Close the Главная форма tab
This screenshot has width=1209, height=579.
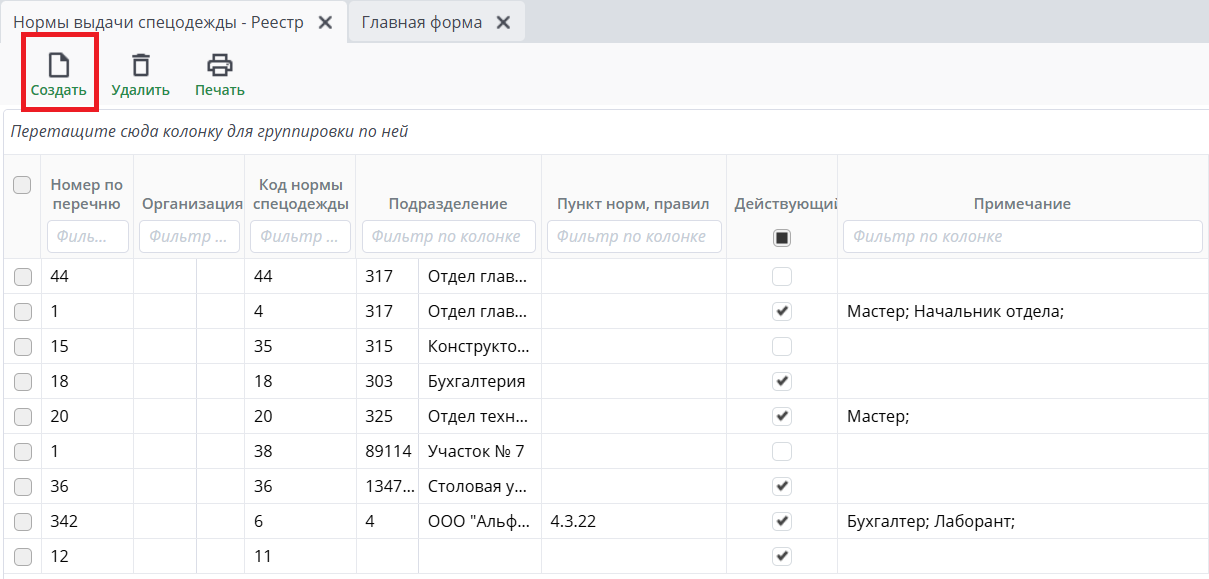(x=503, y=22)
